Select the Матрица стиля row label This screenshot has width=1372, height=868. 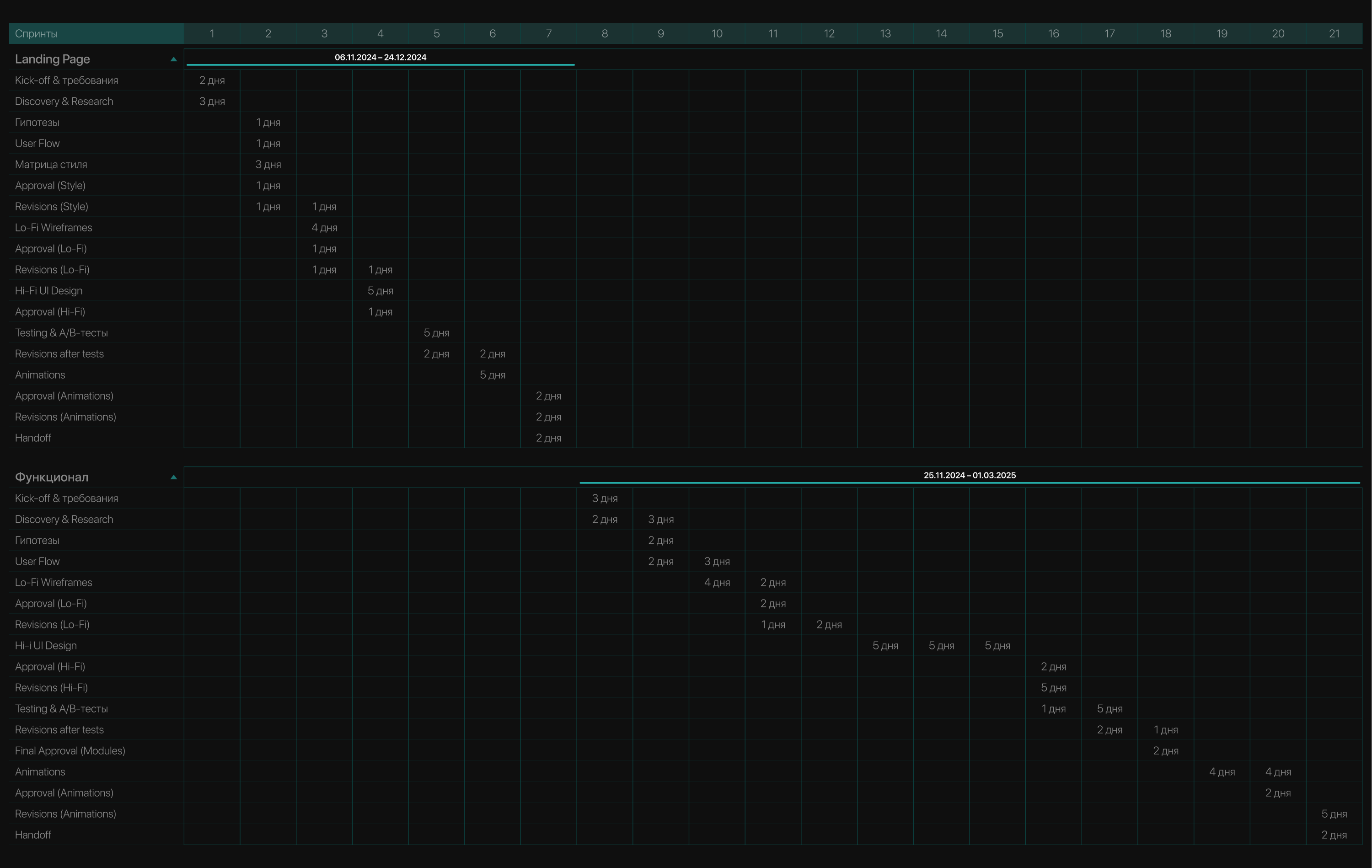pyautogui.click(x=51, y=165)
